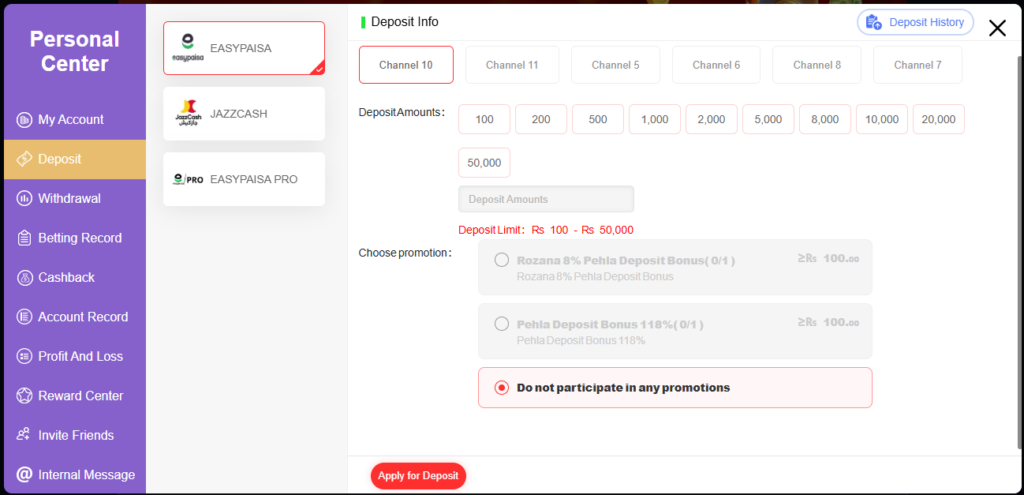
Task: Click the Deposit Limit text
Action: 546,230
